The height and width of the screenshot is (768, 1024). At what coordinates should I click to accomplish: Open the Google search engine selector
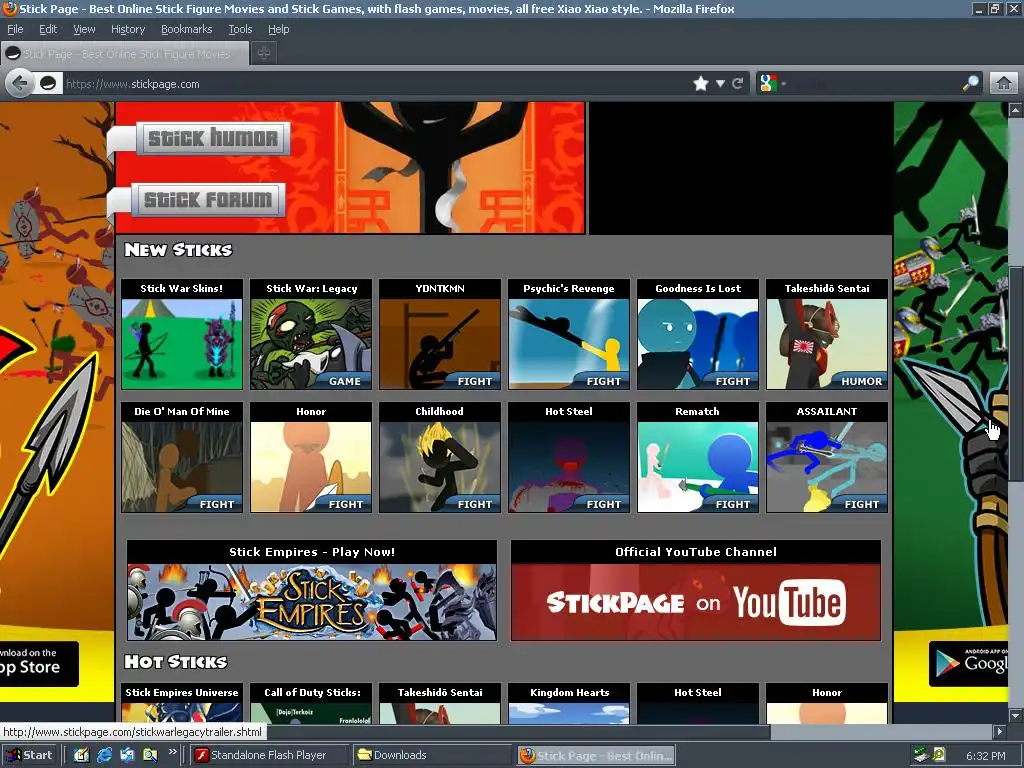[773, 84]
